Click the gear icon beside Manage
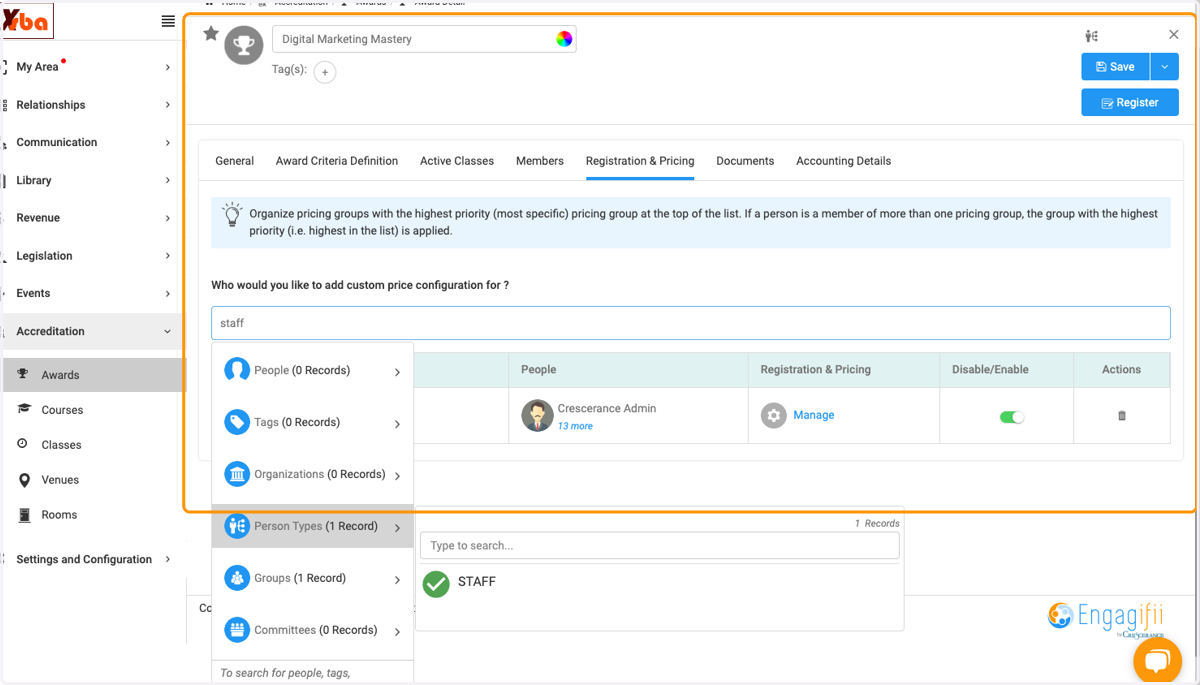This screenshot has height=685, width=1200. [773, 415]
